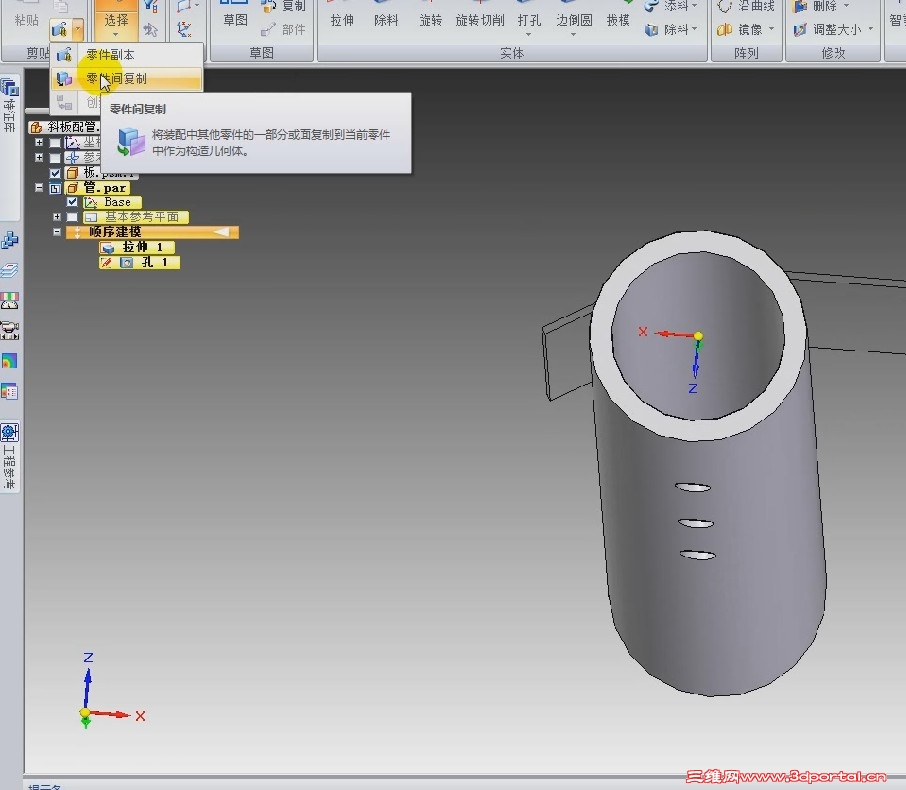
Task: Select the Base coordinate system item
Action: point(112,202)
